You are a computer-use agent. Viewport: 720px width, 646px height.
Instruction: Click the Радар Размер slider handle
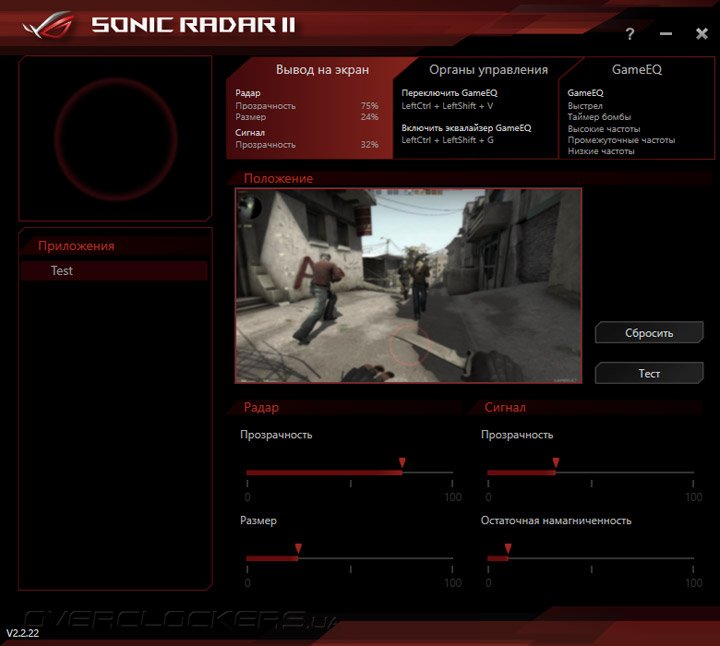coord(298,548)
